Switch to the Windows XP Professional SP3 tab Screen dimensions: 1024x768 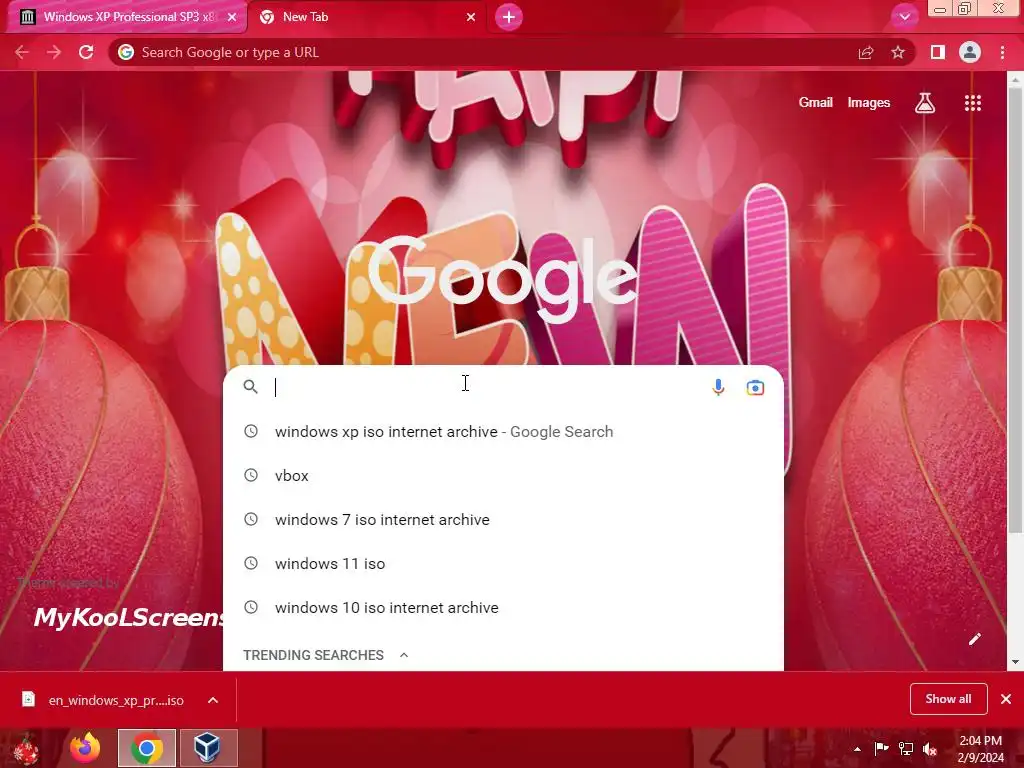[128, 17]
